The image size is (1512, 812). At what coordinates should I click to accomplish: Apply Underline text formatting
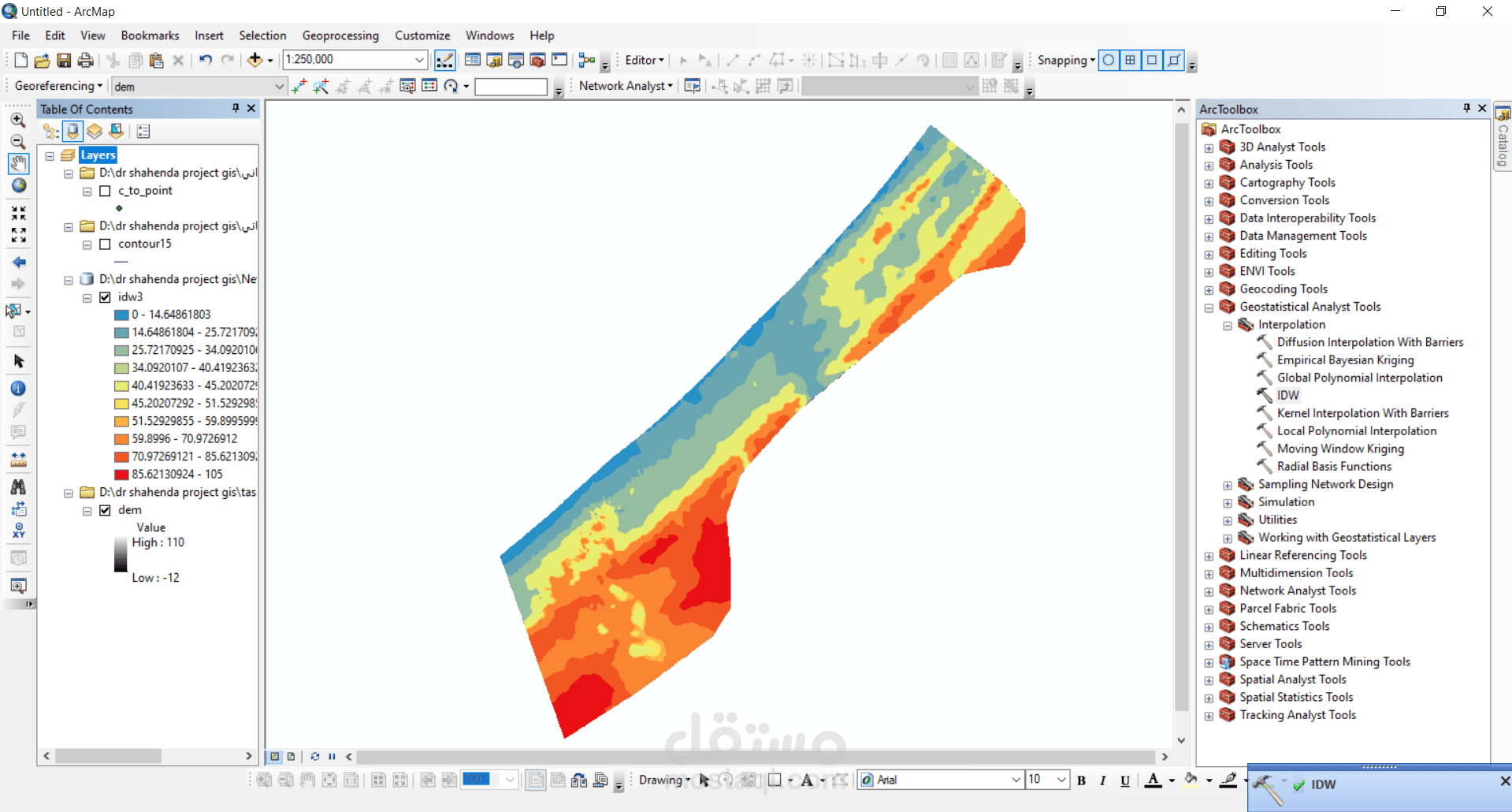[1125, 780]
